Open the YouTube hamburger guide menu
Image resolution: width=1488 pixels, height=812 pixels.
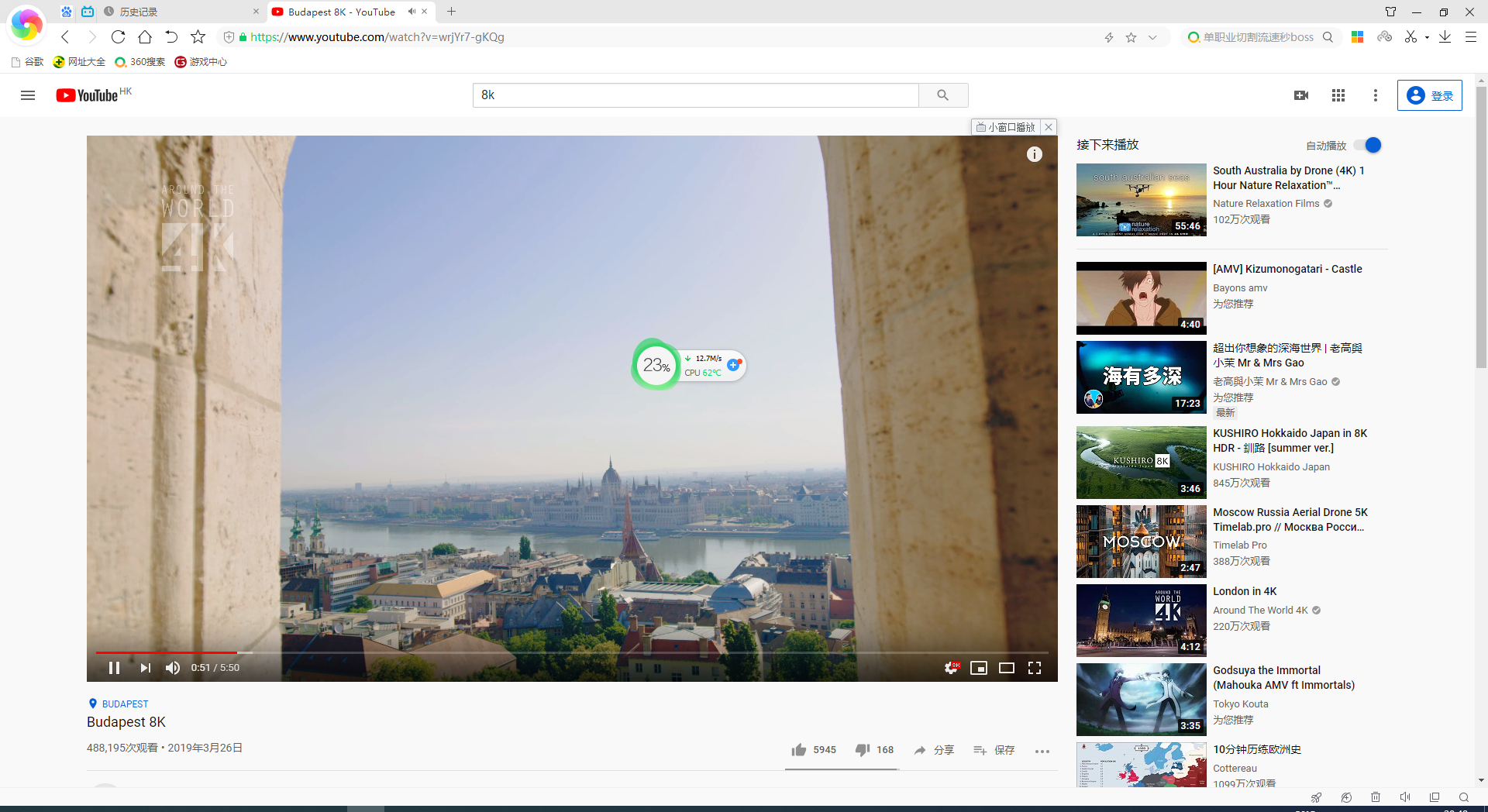pyautogui.click(x=28, y=95)
